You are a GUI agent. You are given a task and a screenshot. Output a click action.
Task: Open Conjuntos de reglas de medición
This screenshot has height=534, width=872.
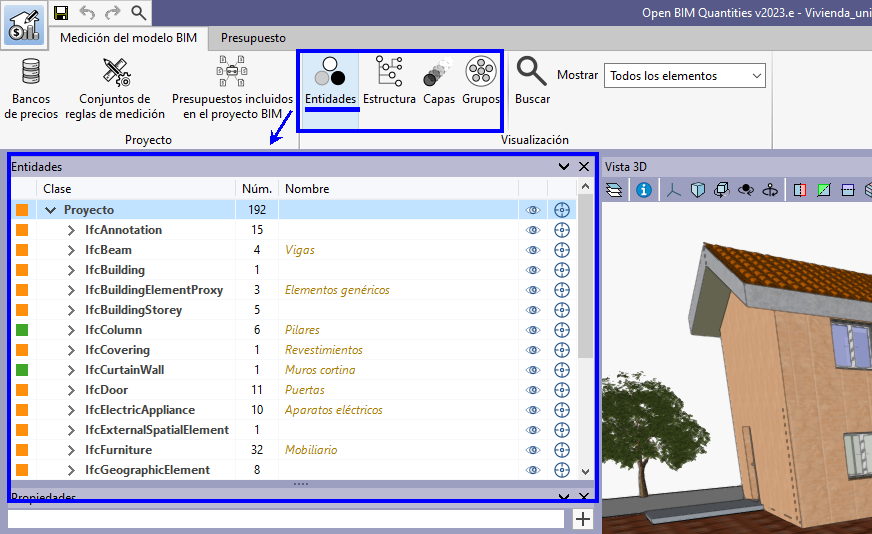115,88
